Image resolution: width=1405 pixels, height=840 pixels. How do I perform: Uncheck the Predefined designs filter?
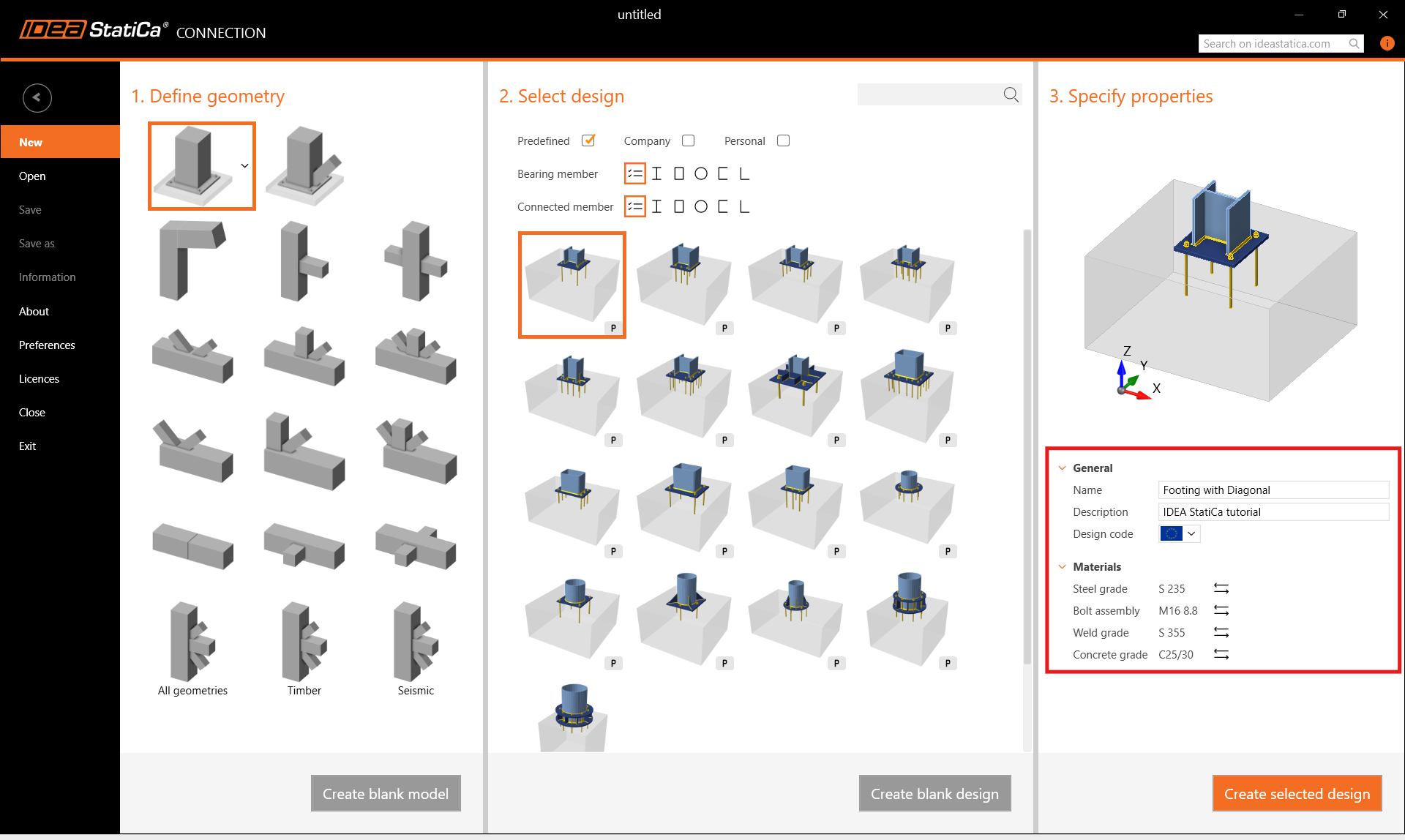pyautogui.click(x=588, y=140)
